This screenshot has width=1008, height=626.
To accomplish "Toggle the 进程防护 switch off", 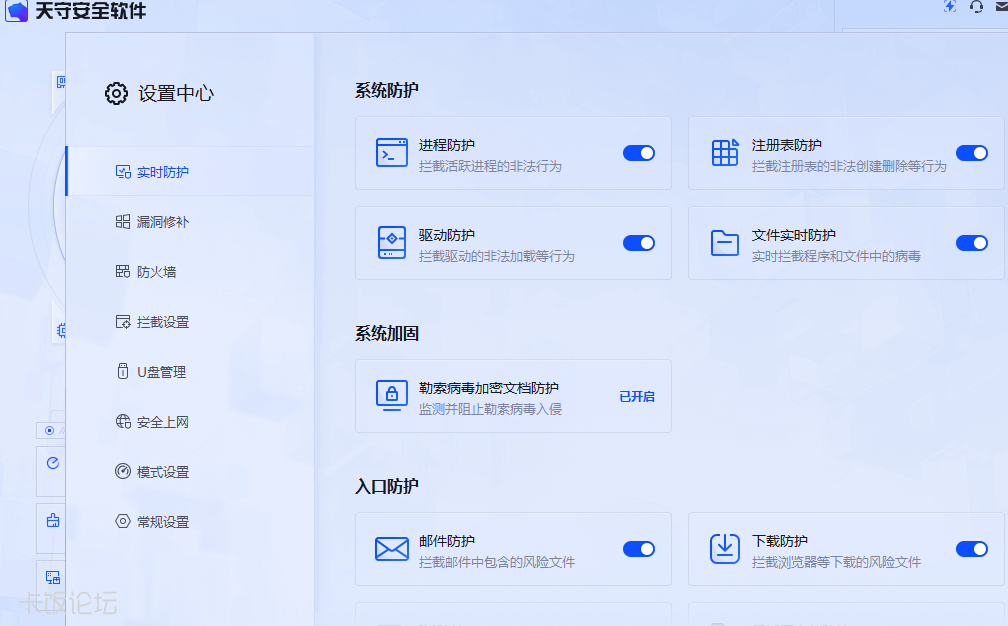I will [x=638, y=153].
